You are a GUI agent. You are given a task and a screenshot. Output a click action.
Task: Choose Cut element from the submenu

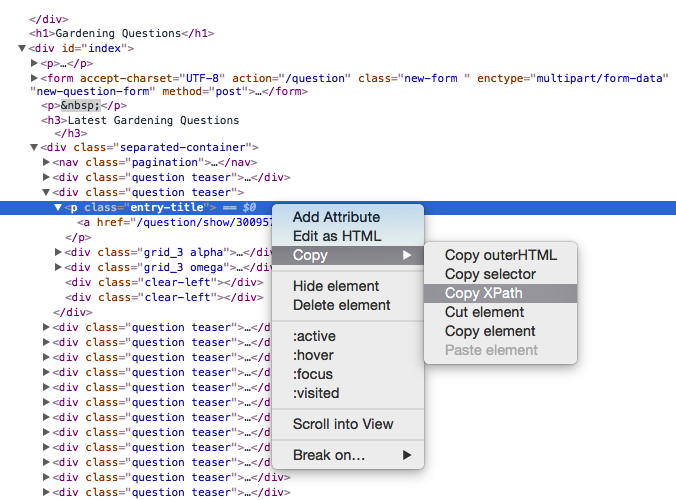(484, 312)
